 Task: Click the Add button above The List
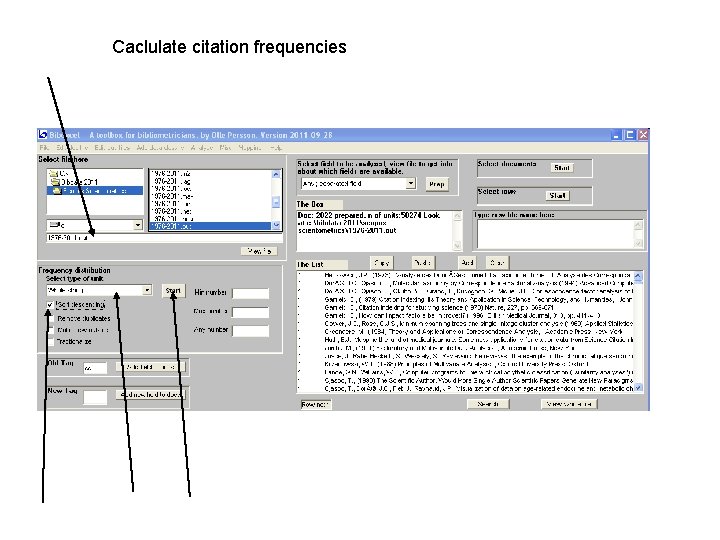pos(467,263)
